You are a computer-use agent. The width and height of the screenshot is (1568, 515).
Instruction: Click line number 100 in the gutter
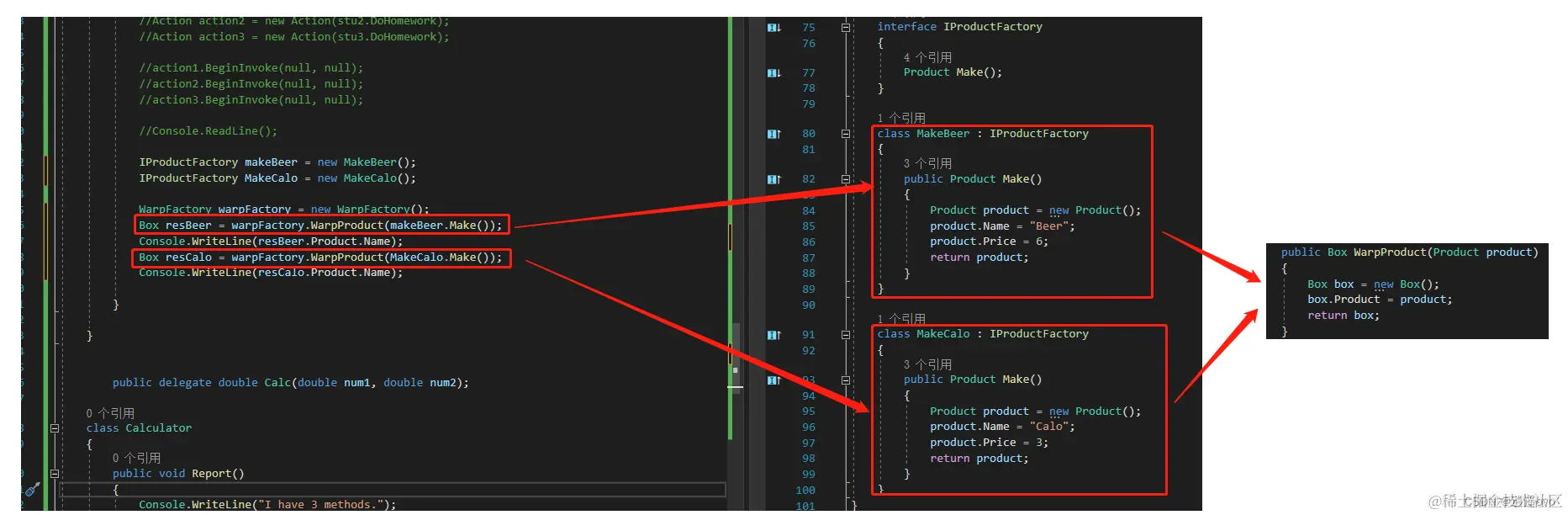tap(805, 491)
